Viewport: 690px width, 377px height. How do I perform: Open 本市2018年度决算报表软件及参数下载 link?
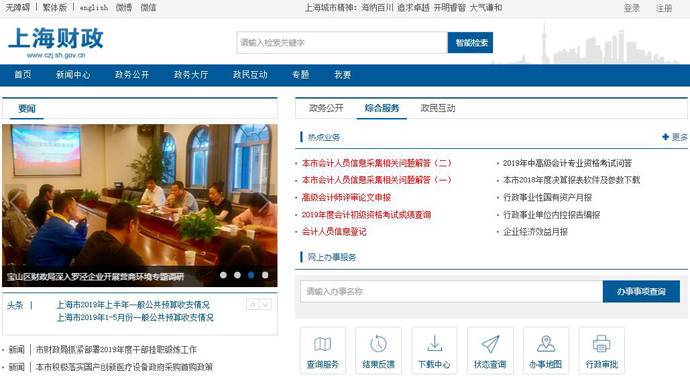571,180
